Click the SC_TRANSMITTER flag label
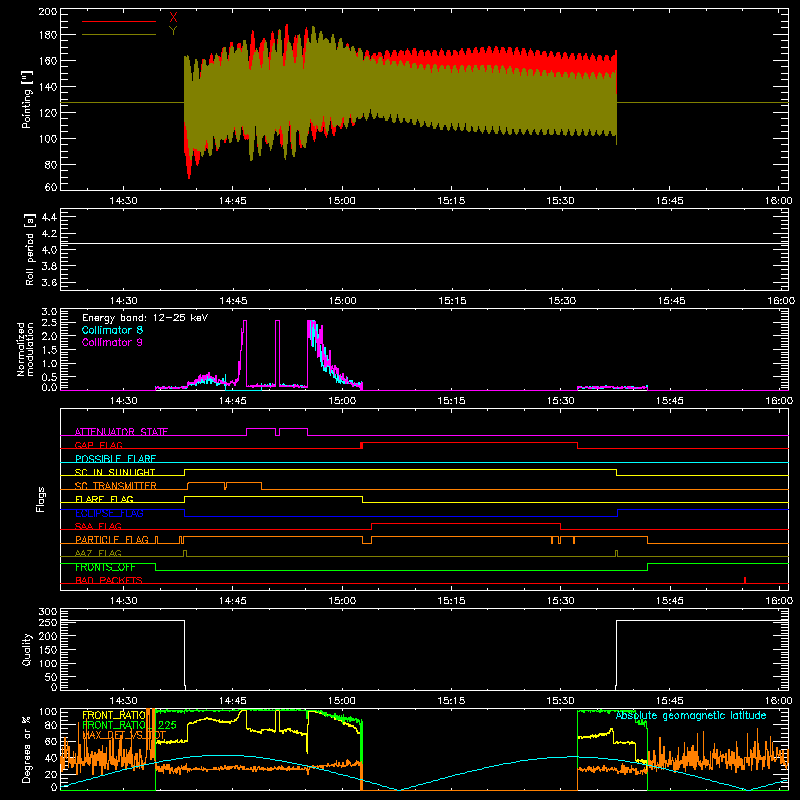The width and height of the screenshot is (800, 800). 116,485
